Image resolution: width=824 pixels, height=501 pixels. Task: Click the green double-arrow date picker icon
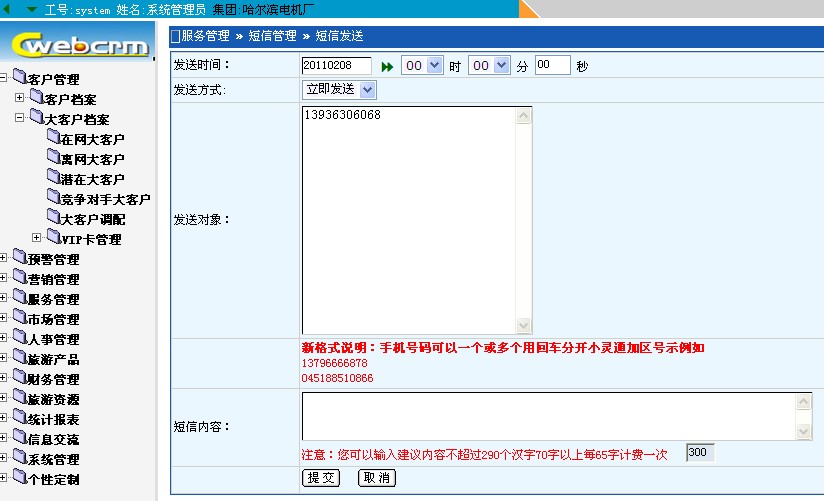click(x=387, y=66)
